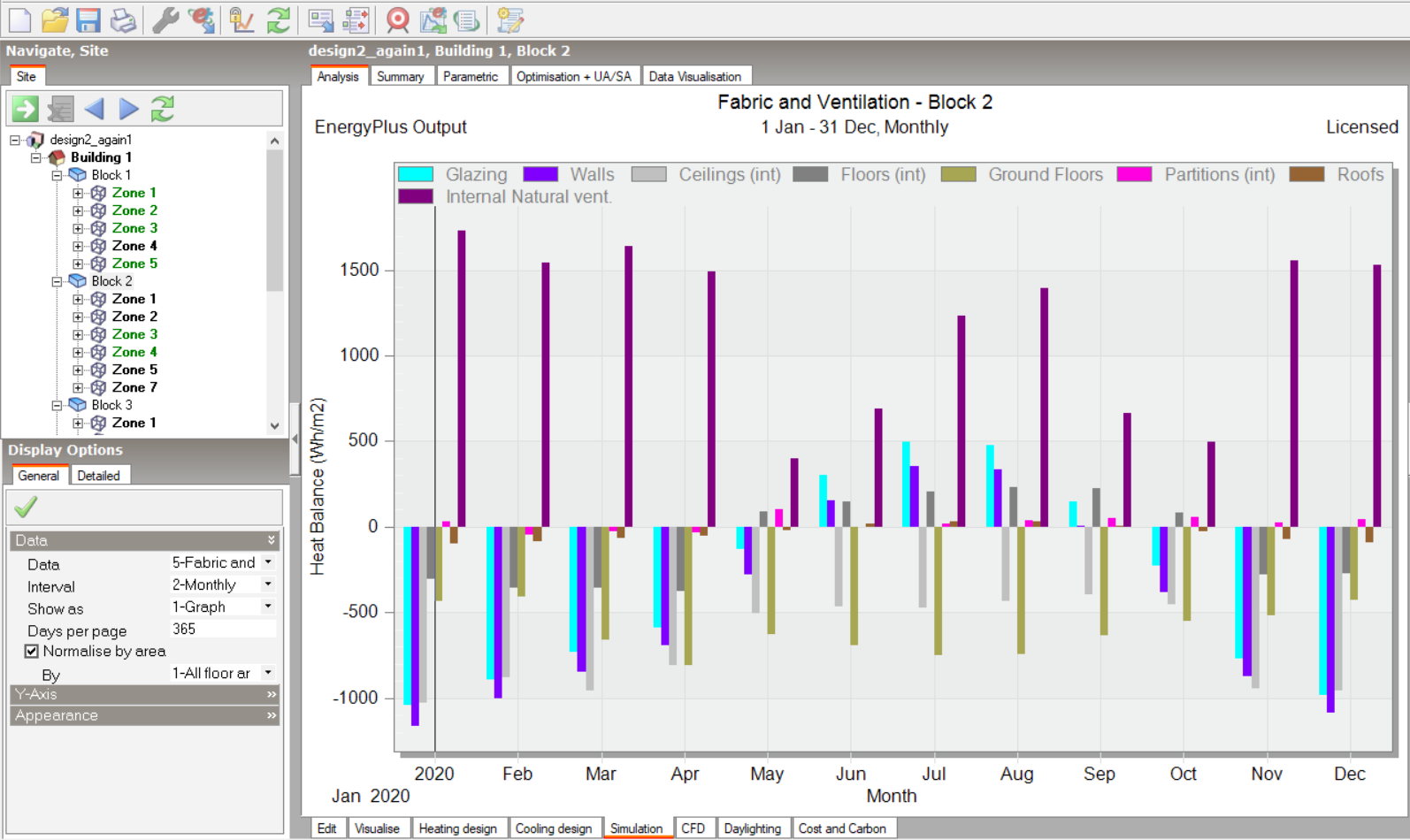The width and height of the screenshot is (1410, 840).
Task: Open an existing file via folder icon
Action: (x=55, y=19)
